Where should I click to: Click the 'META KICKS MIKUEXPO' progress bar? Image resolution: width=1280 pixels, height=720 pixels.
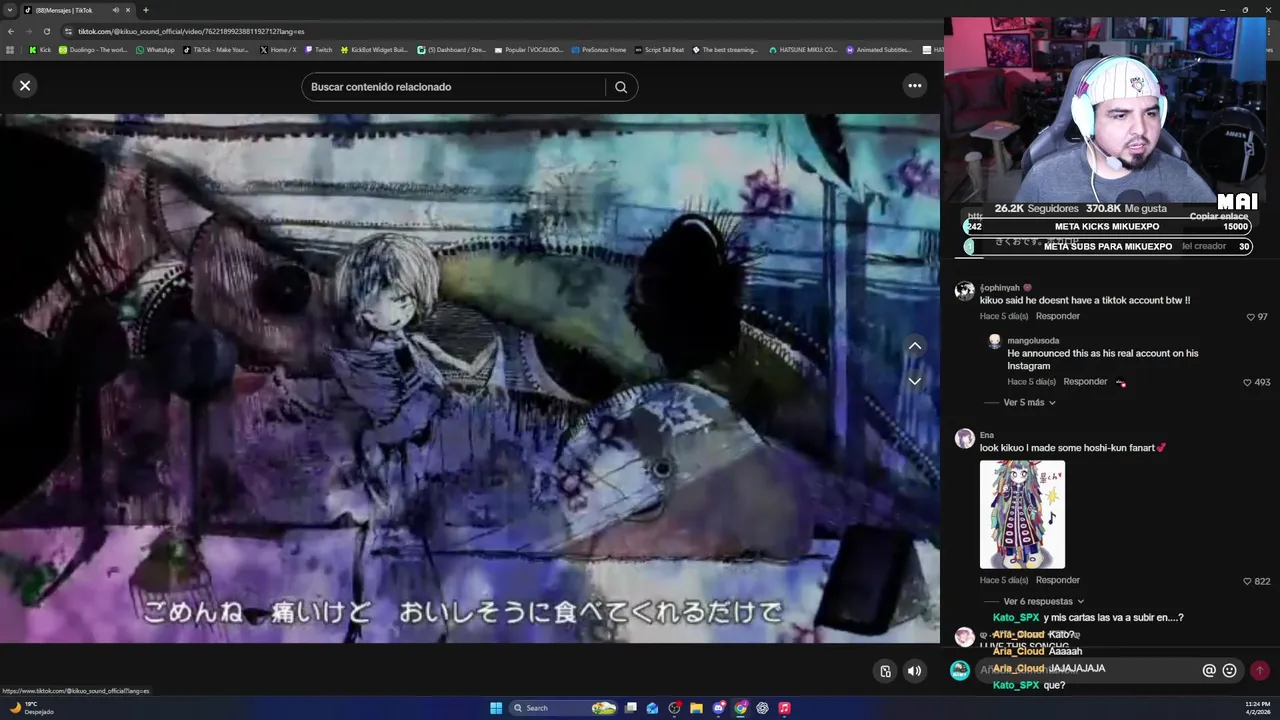[1107, 227]
